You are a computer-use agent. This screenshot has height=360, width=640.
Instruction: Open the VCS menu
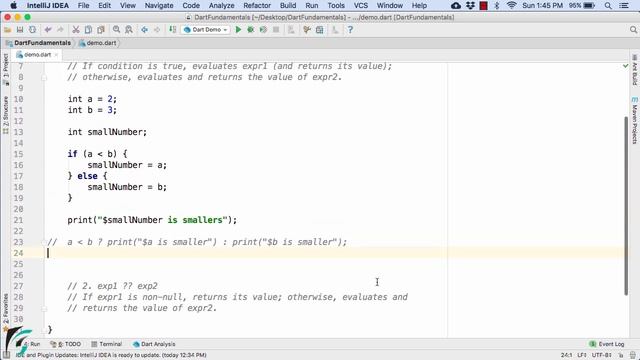coord(361,6)
